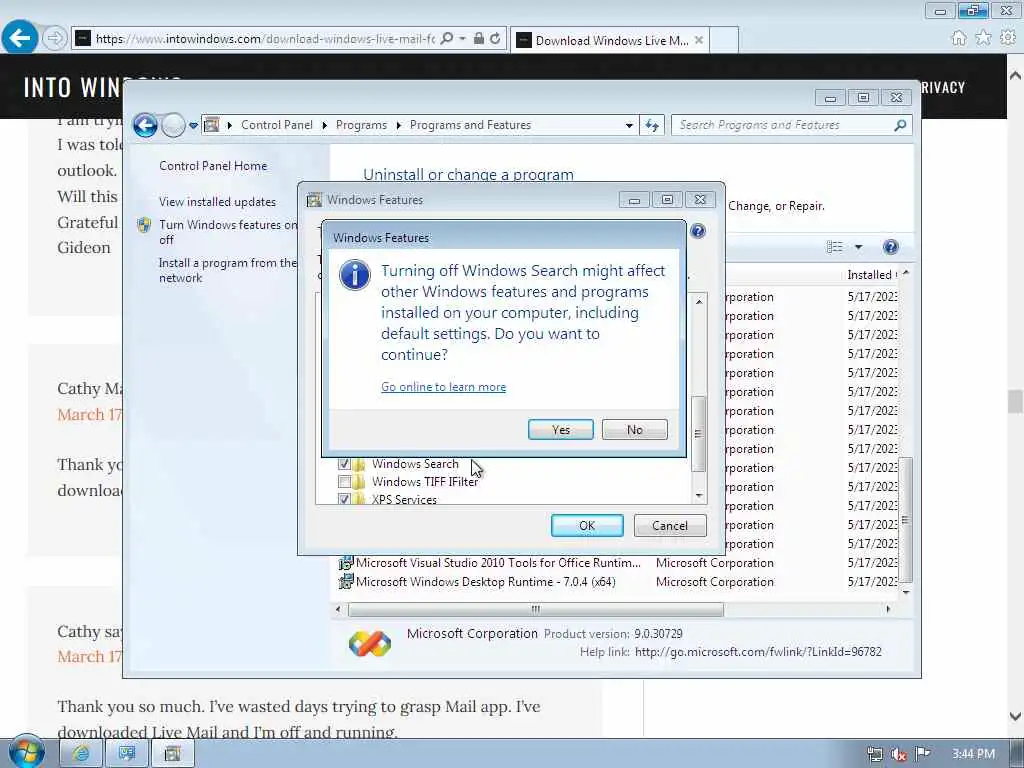Open Internet Explorer from the taskbar

coord(81,754)
